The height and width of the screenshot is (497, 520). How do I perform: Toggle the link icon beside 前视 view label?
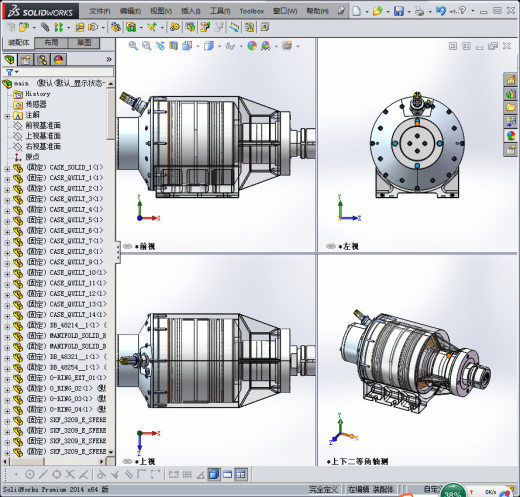128,247
